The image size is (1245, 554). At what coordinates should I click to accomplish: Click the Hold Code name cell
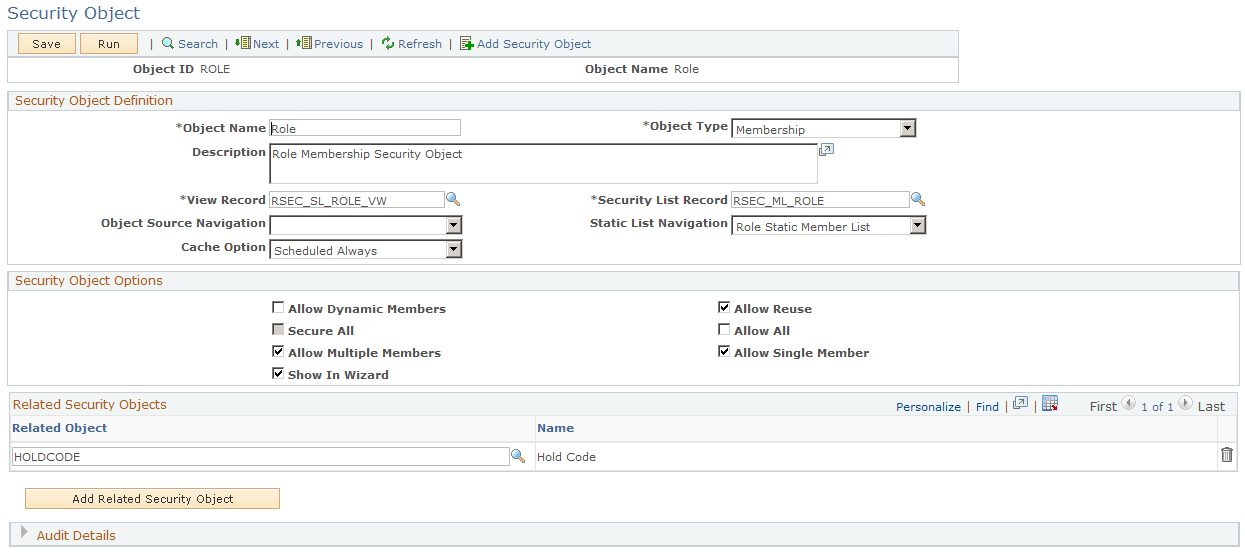566,457
